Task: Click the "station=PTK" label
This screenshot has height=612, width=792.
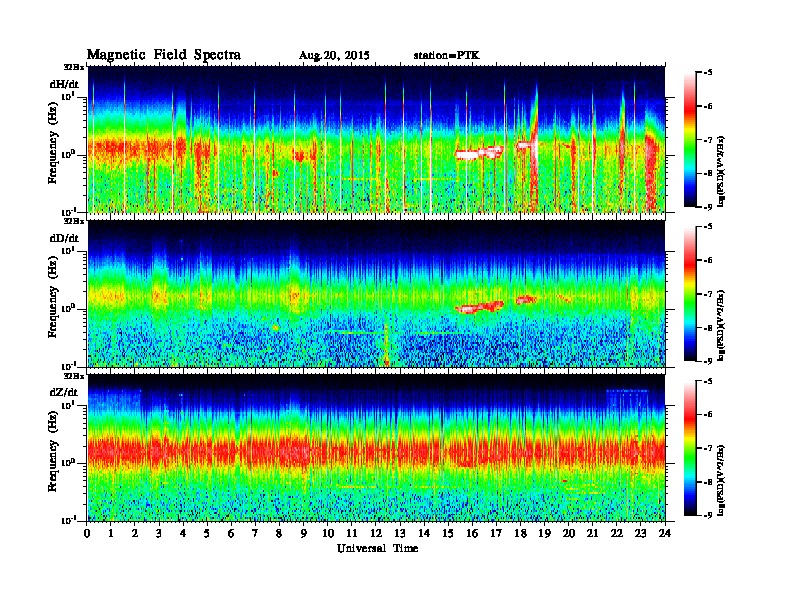Action: coord(447,55)
